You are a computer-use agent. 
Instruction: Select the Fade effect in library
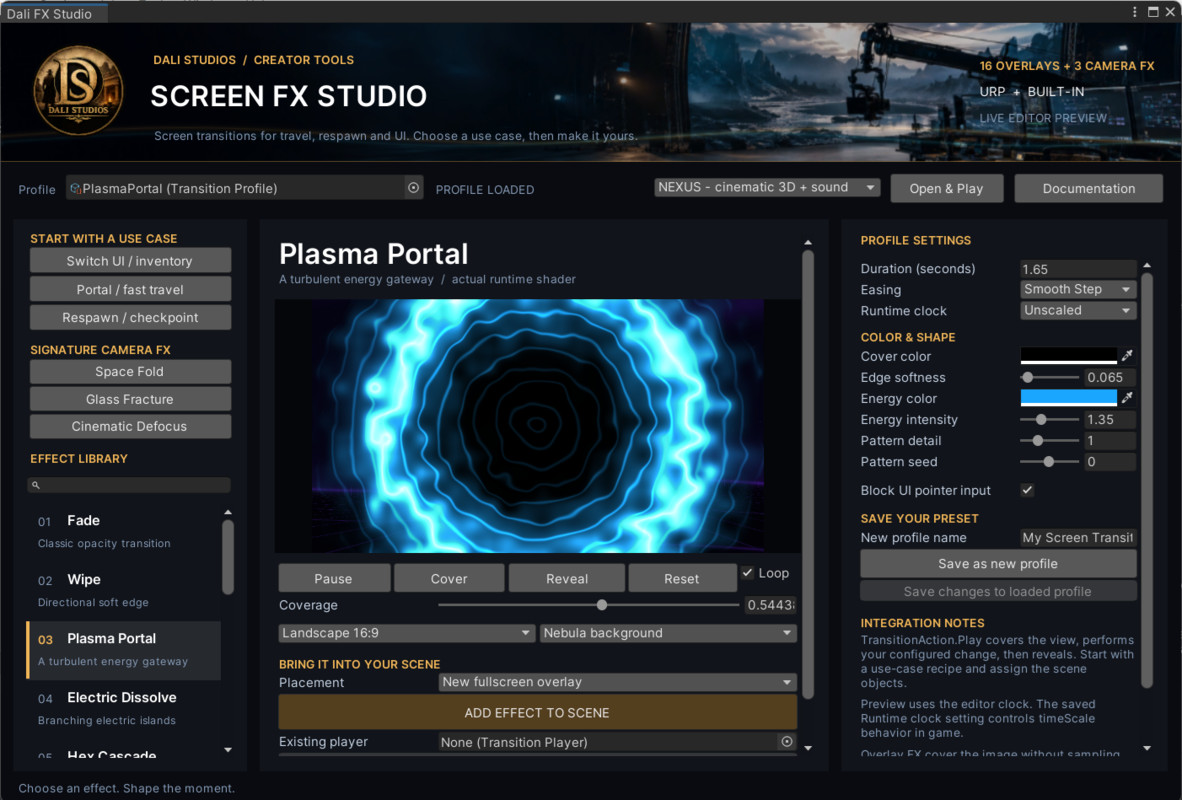tap(124, 531)
